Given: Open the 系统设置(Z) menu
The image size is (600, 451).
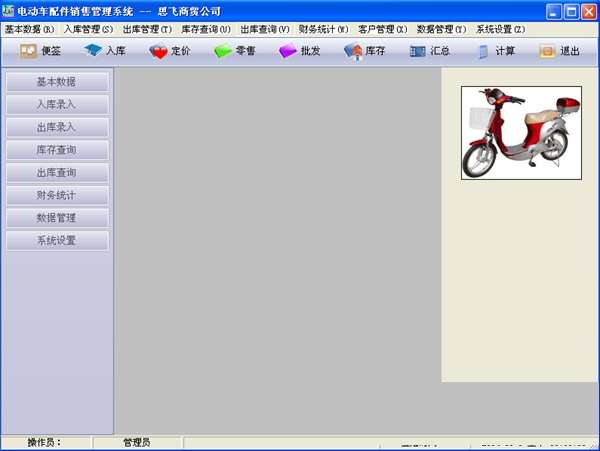Looking at the screenshot, I should [x=501, y=29].
